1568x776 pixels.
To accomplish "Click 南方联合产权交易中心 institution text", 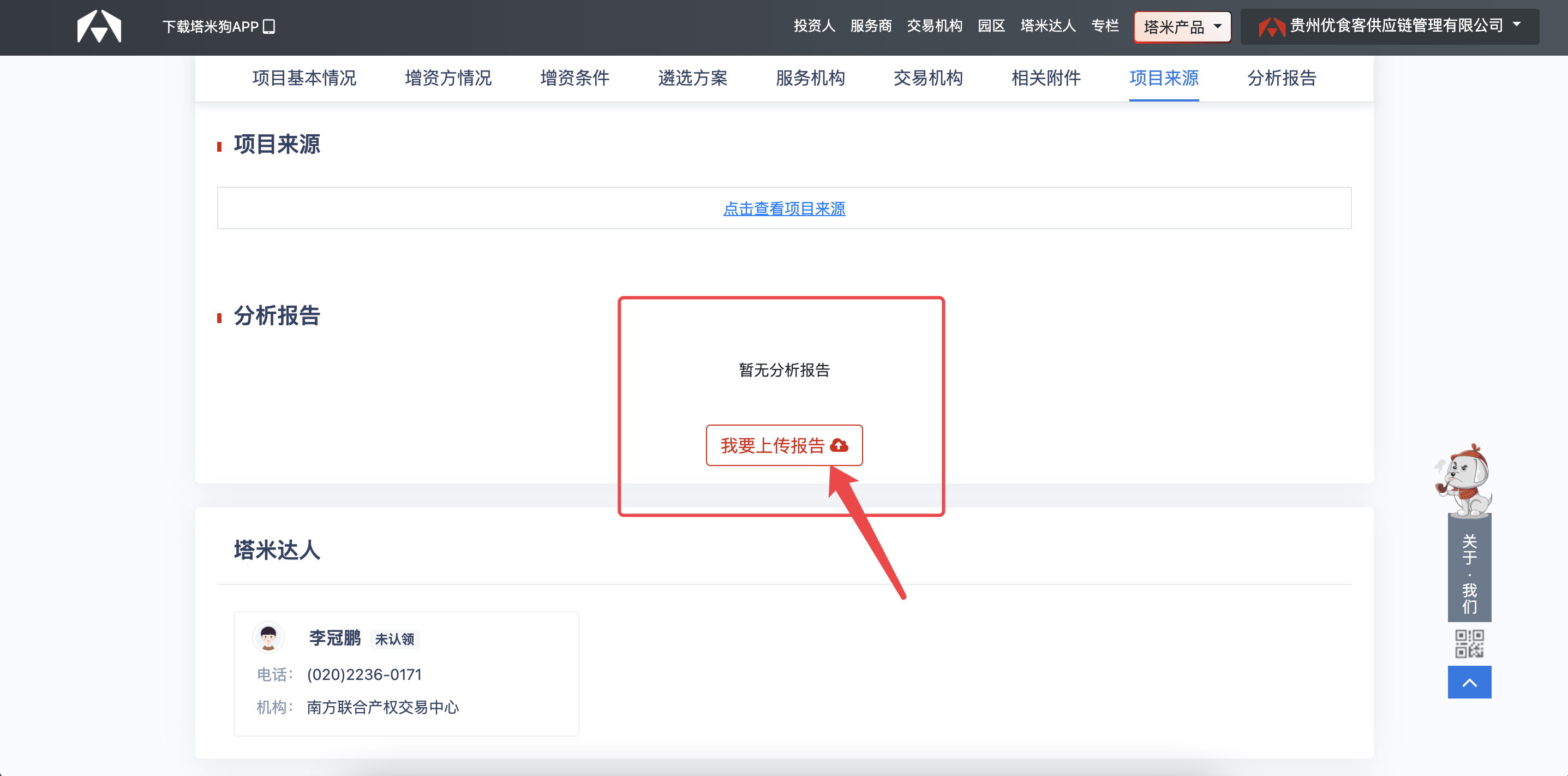I will point(383,707).
